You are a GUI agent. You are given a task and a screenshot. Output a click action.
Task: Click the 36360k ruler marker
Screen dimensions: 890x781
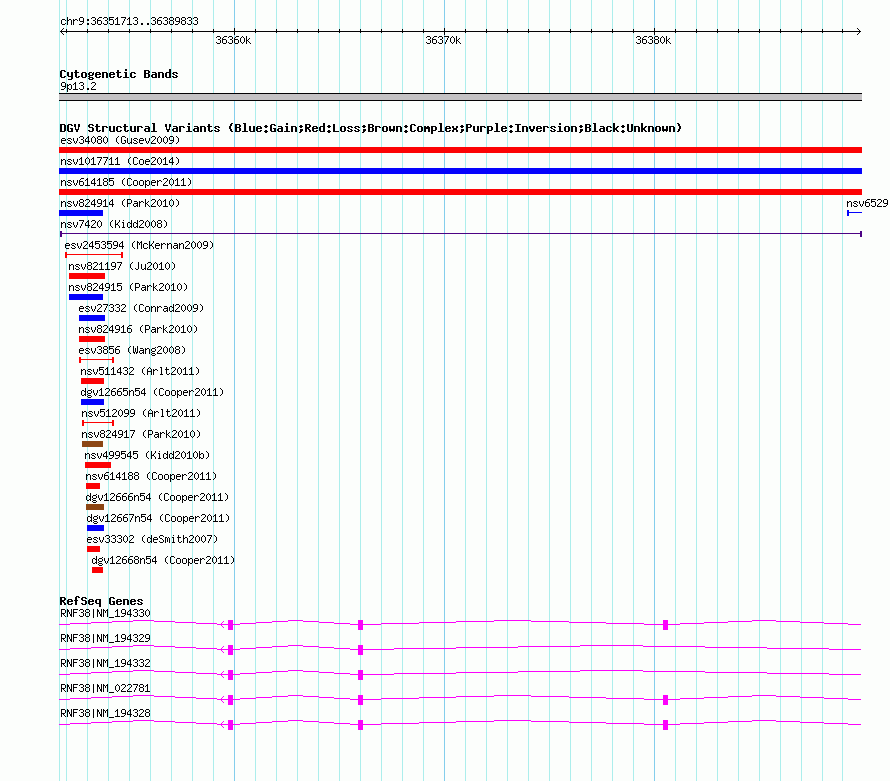[x=233, y=40]
